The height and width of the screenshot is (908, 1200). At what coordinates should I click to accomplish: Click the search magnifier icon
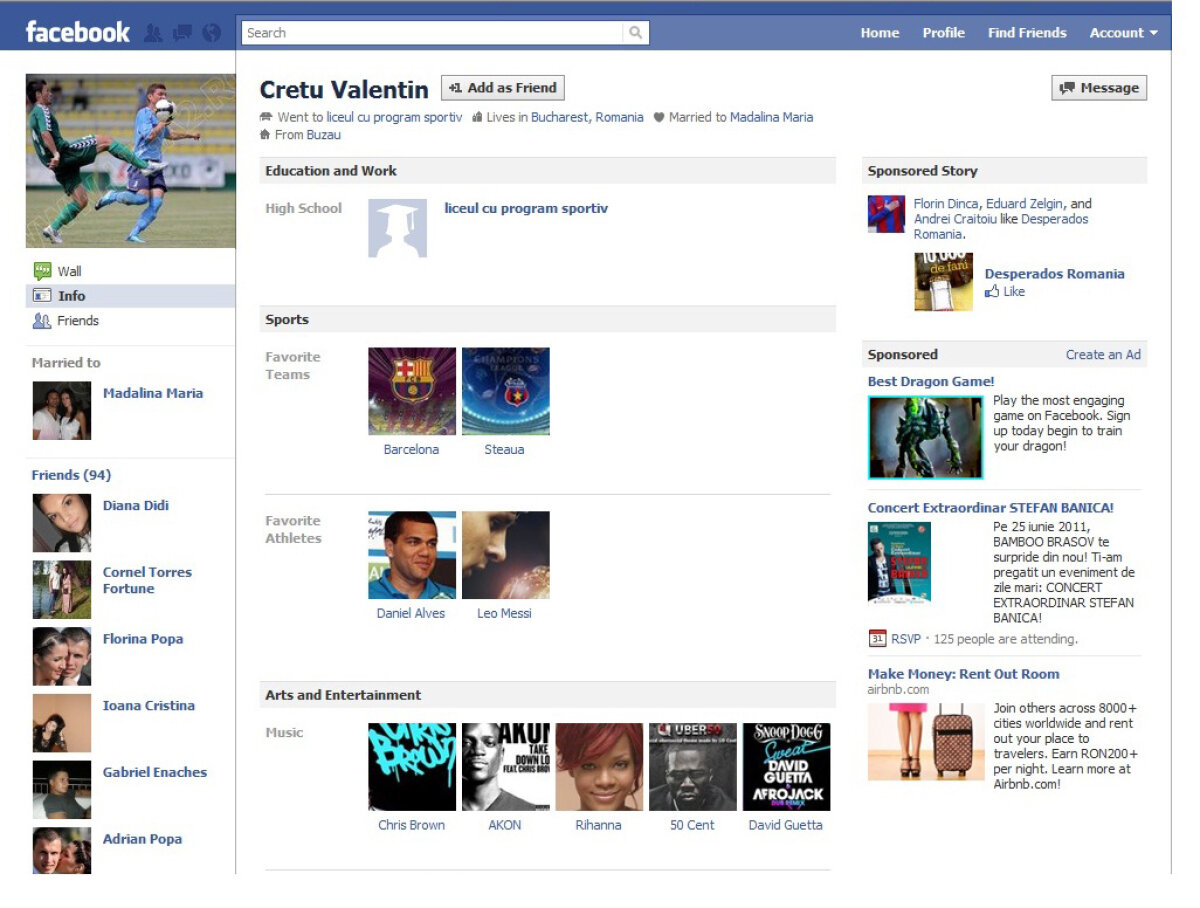pyautogui.click(x=635, y=33)
